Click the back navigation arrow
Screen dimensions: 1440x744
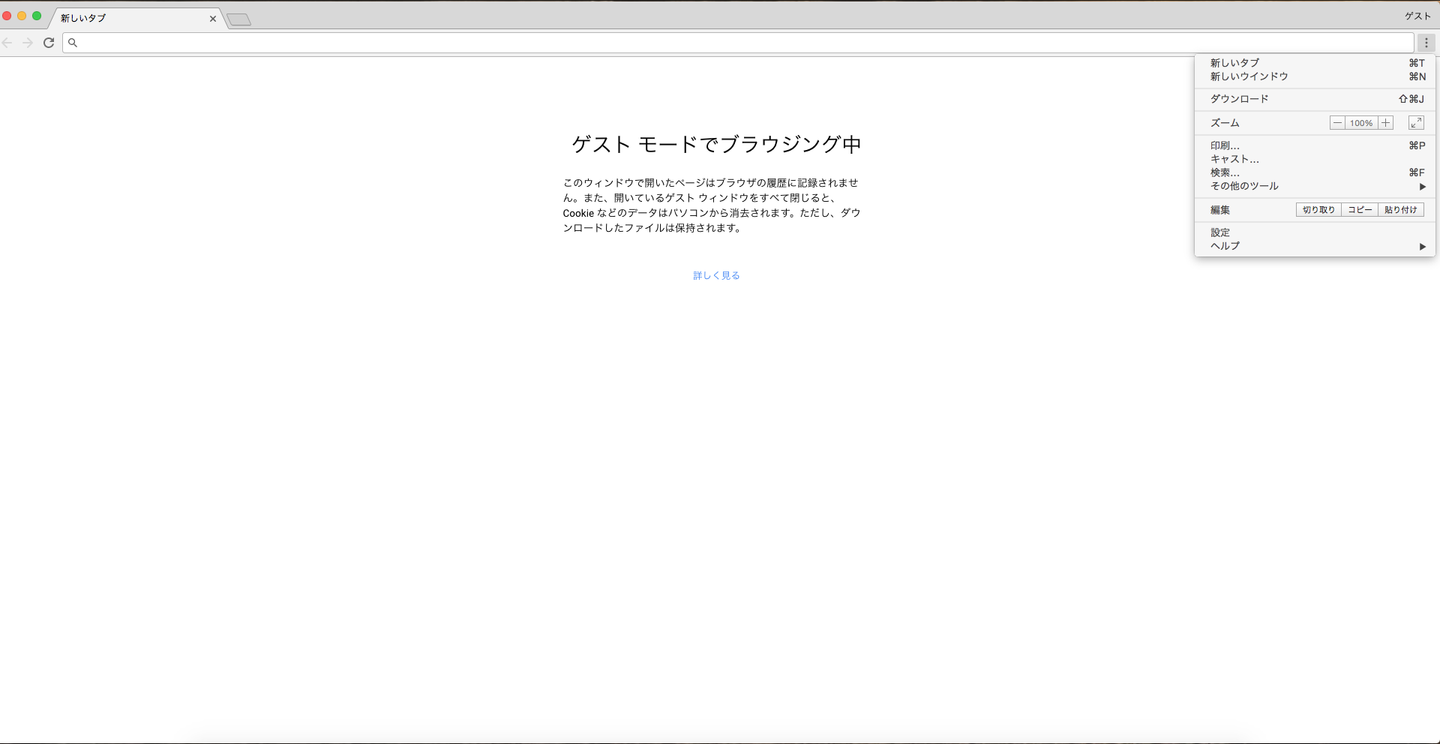8,43
